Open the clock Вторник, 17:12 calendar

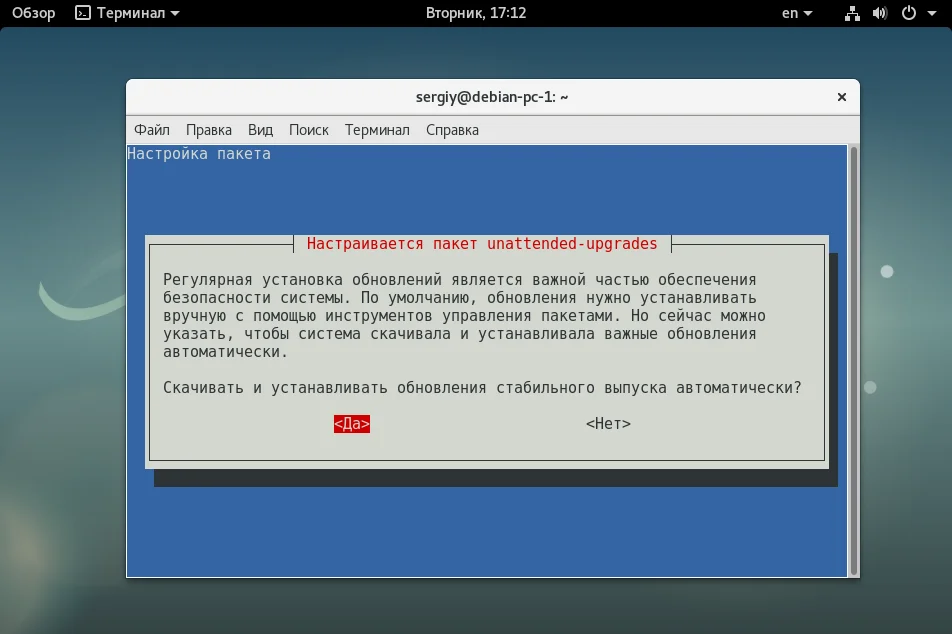click(x=476, y=13)
